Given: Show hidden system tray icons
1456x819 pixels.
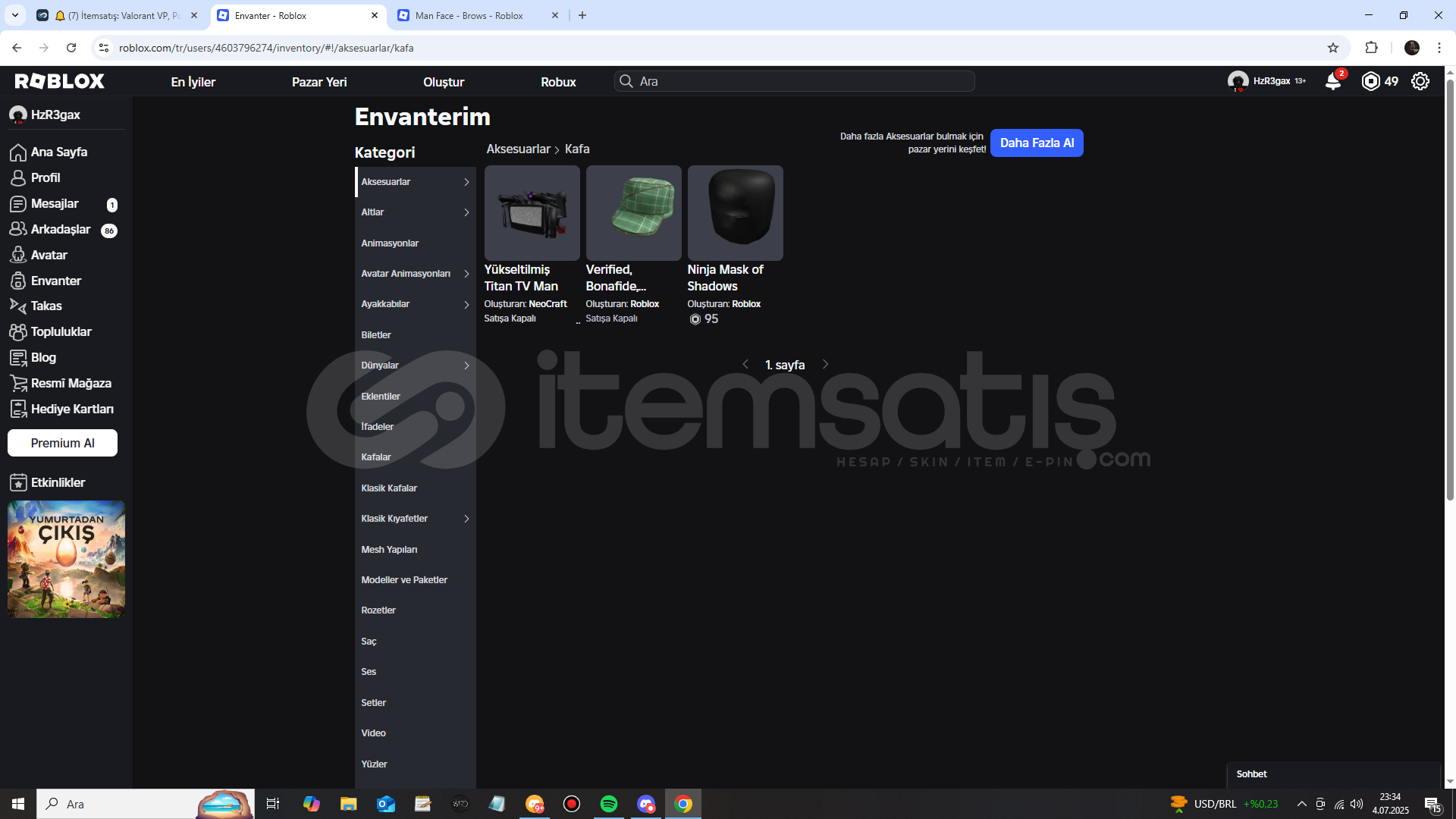Looking at the screenshot, I should (x=1301, y=804).
